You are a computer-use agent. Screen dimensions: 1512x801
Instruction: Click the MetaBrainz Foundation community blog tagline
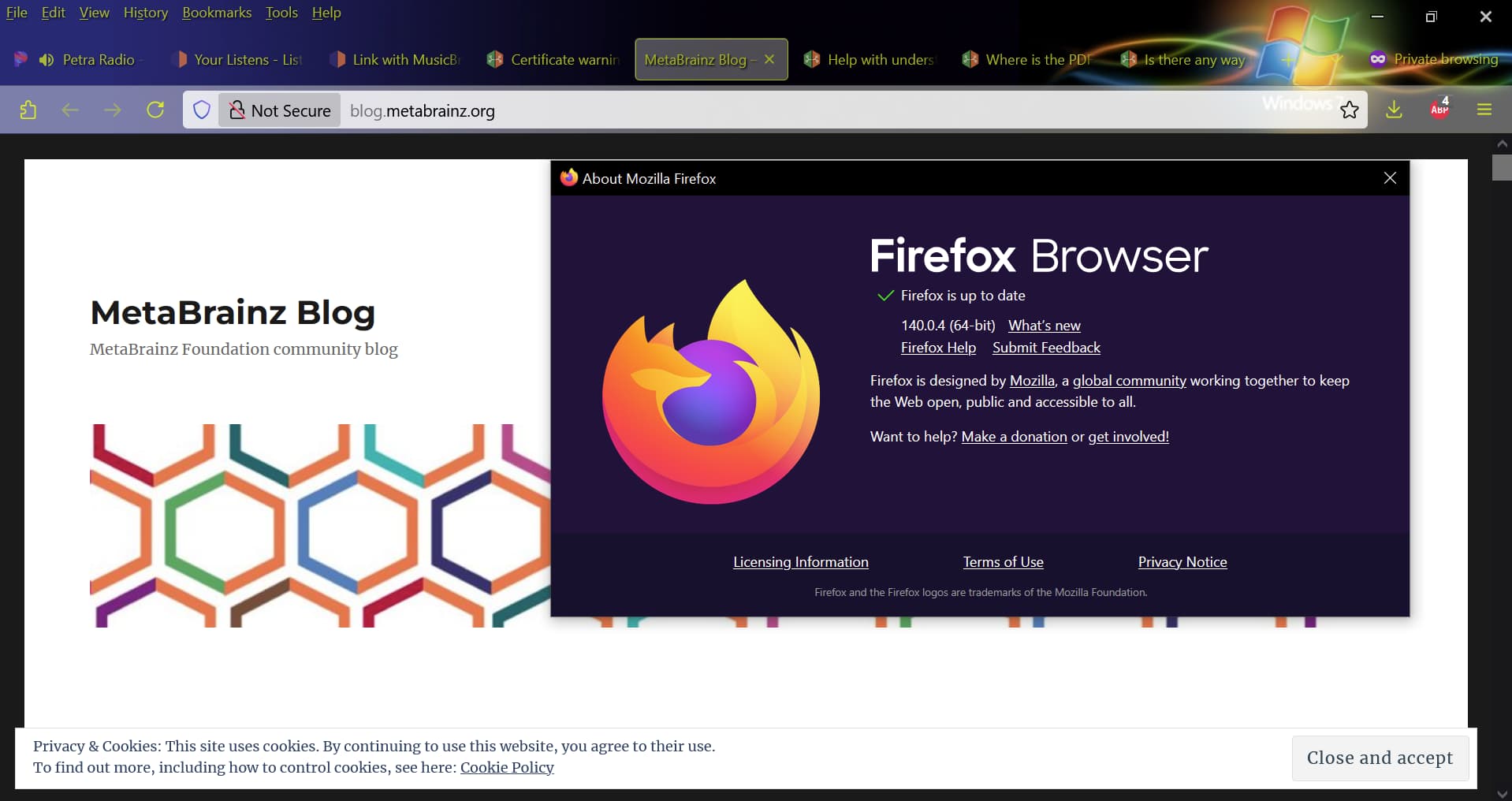point(244,349)
